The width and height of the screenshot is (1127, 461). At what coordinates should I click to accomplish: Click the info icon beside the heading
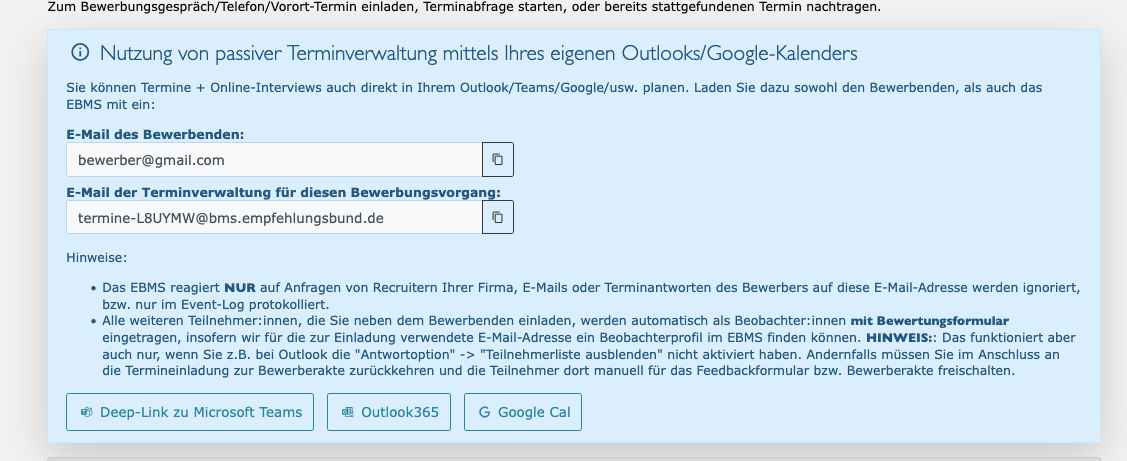click(x=79, y=54)
